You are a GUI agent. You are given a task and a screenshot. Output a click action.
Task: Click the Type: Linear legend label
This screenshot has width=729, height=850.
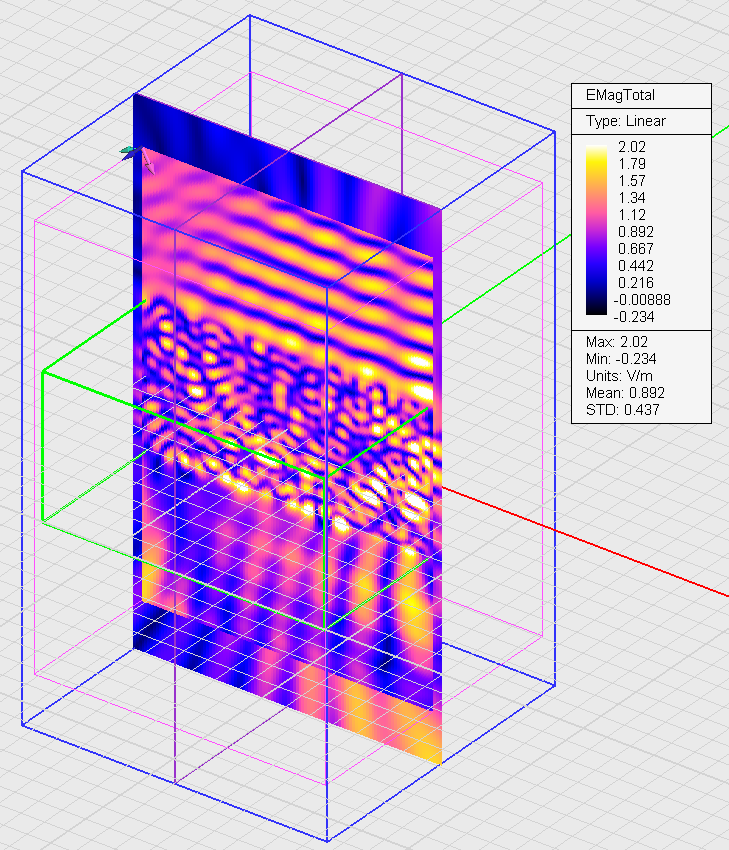point(625,121)
